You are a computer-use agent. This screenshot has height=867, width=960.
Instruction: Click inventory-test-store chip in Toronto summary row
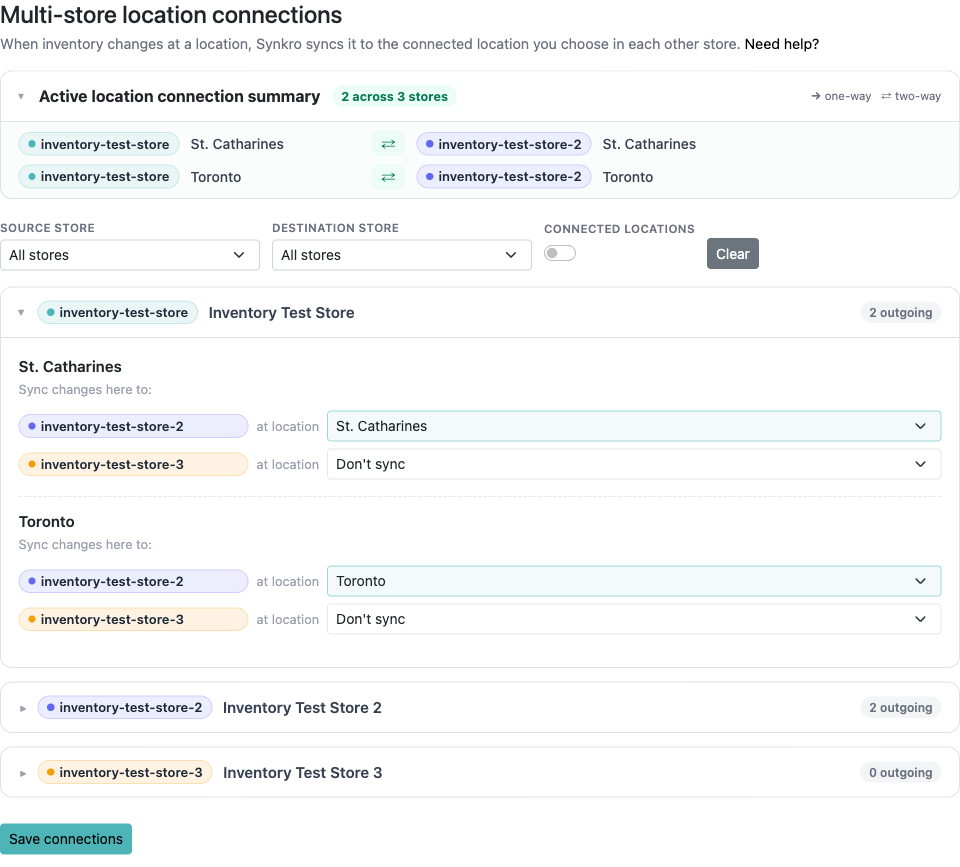99,176
